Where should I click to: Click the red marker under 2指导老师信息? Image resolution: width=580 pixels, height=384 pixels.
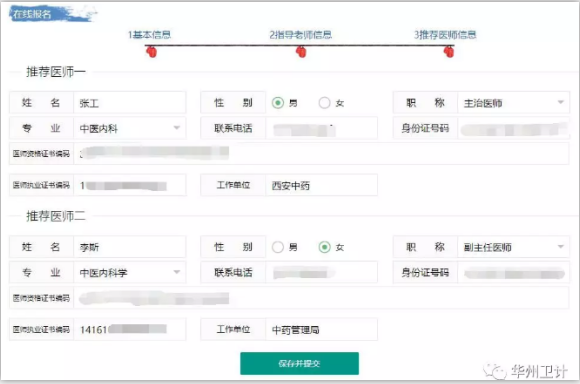pyautogui.click(x=301, y=52)
